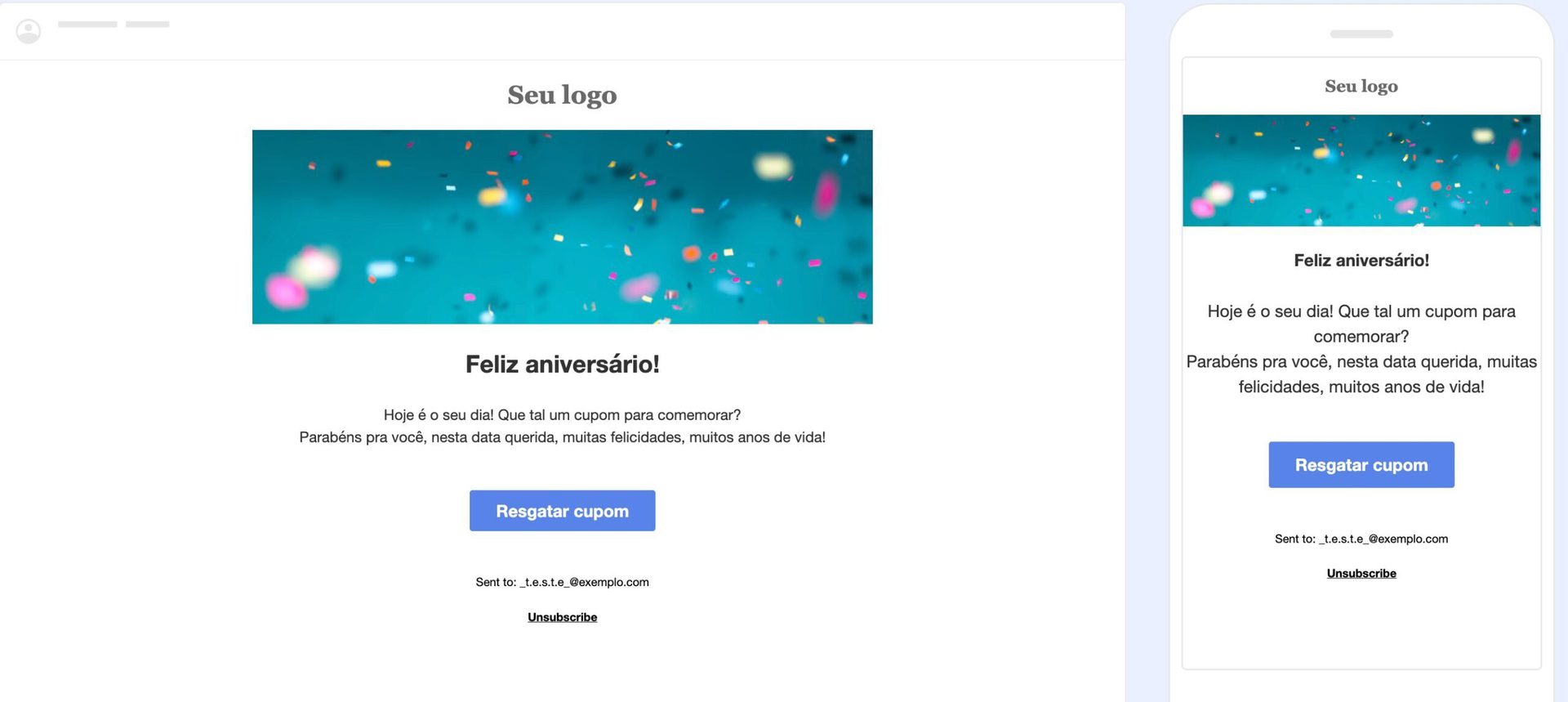Click the shorter placeholder bar beside sender name
Viewport: 1568px width, 702px height.
click(x=147, y=25)
